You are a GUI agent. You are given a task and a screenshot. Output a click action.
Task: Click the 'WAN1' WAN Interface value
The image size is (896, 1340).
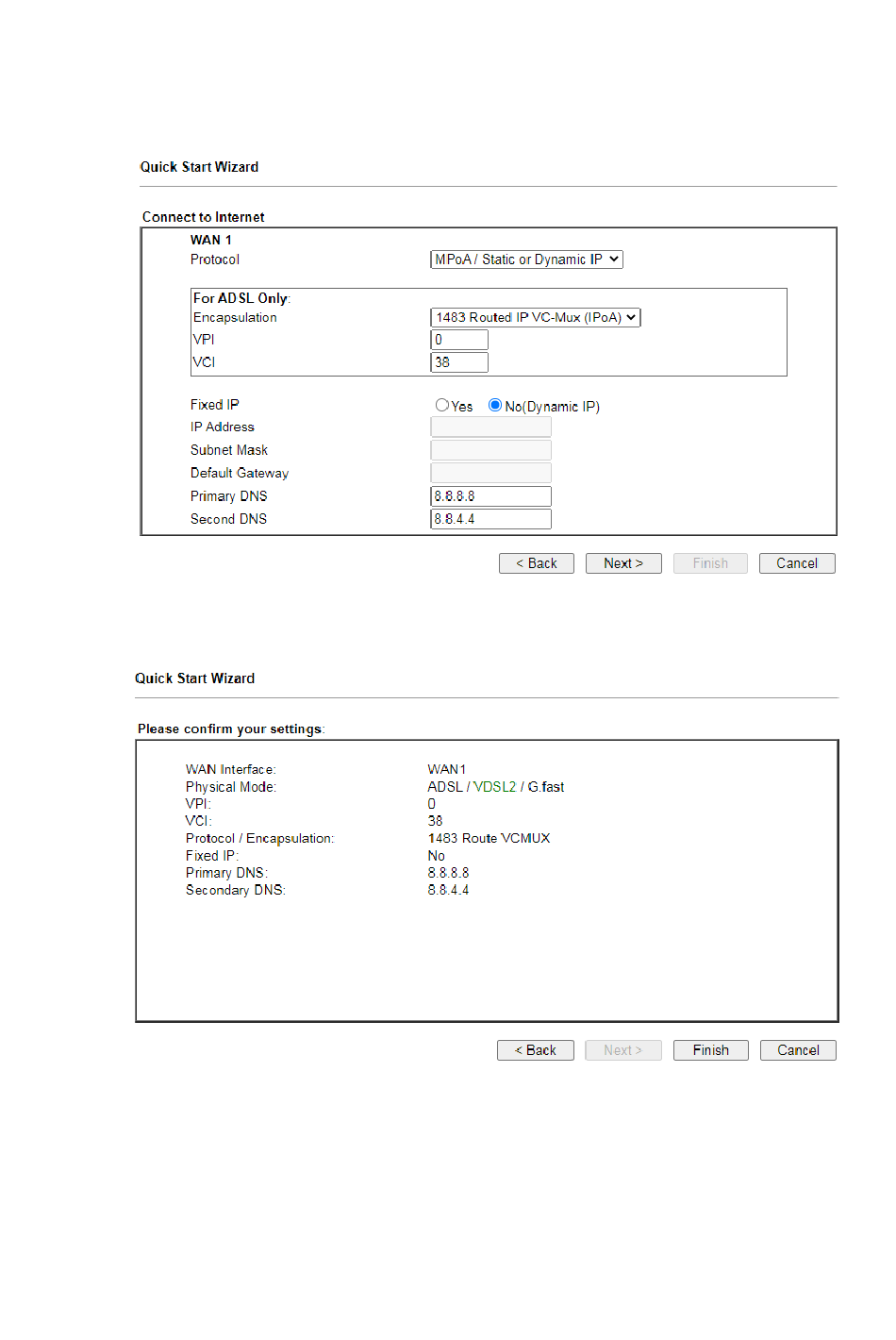tap(447, 770)
